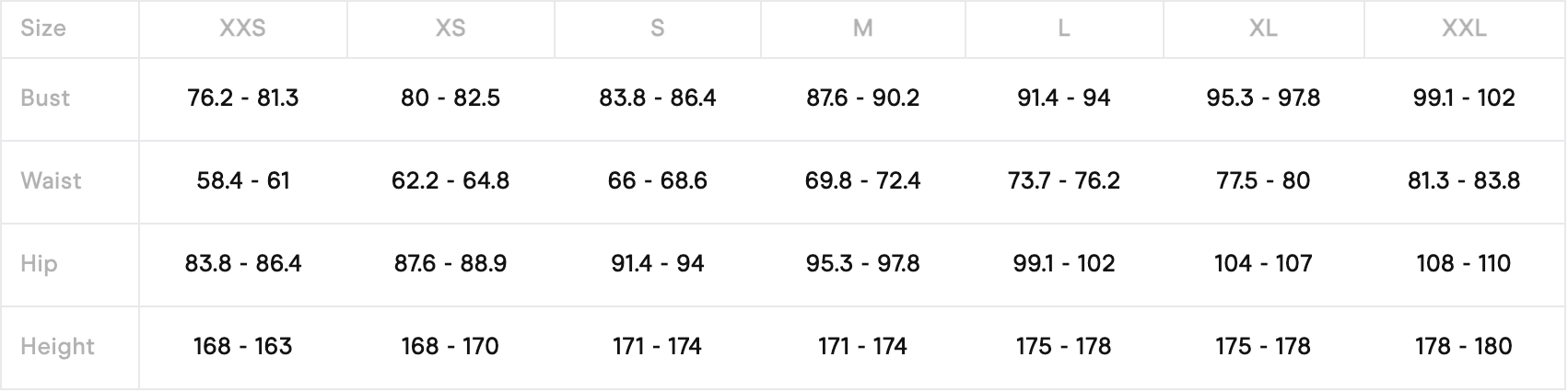Click the L size column header
The image size is (1568, 392).
(x=1064, y=29)
